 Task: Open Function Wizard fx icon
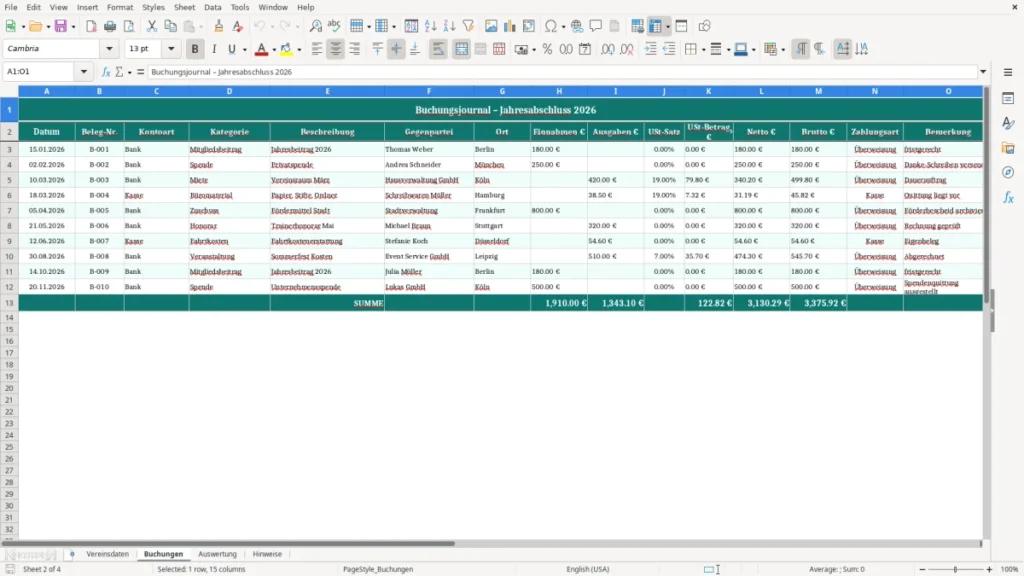(x=106, y=72)
